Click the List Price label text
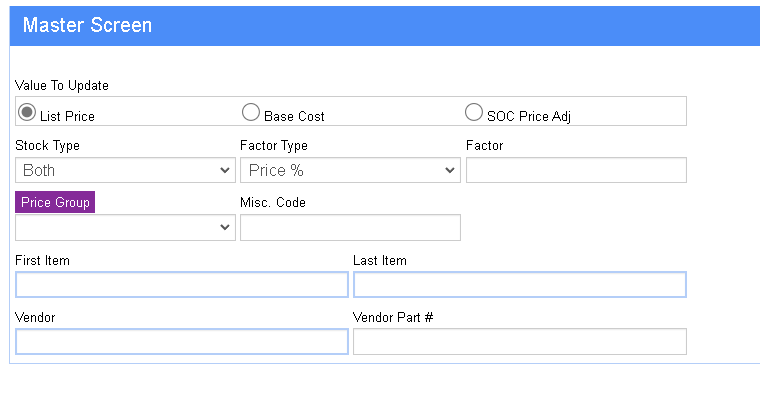The image size is (760, 409). point(67,116)
